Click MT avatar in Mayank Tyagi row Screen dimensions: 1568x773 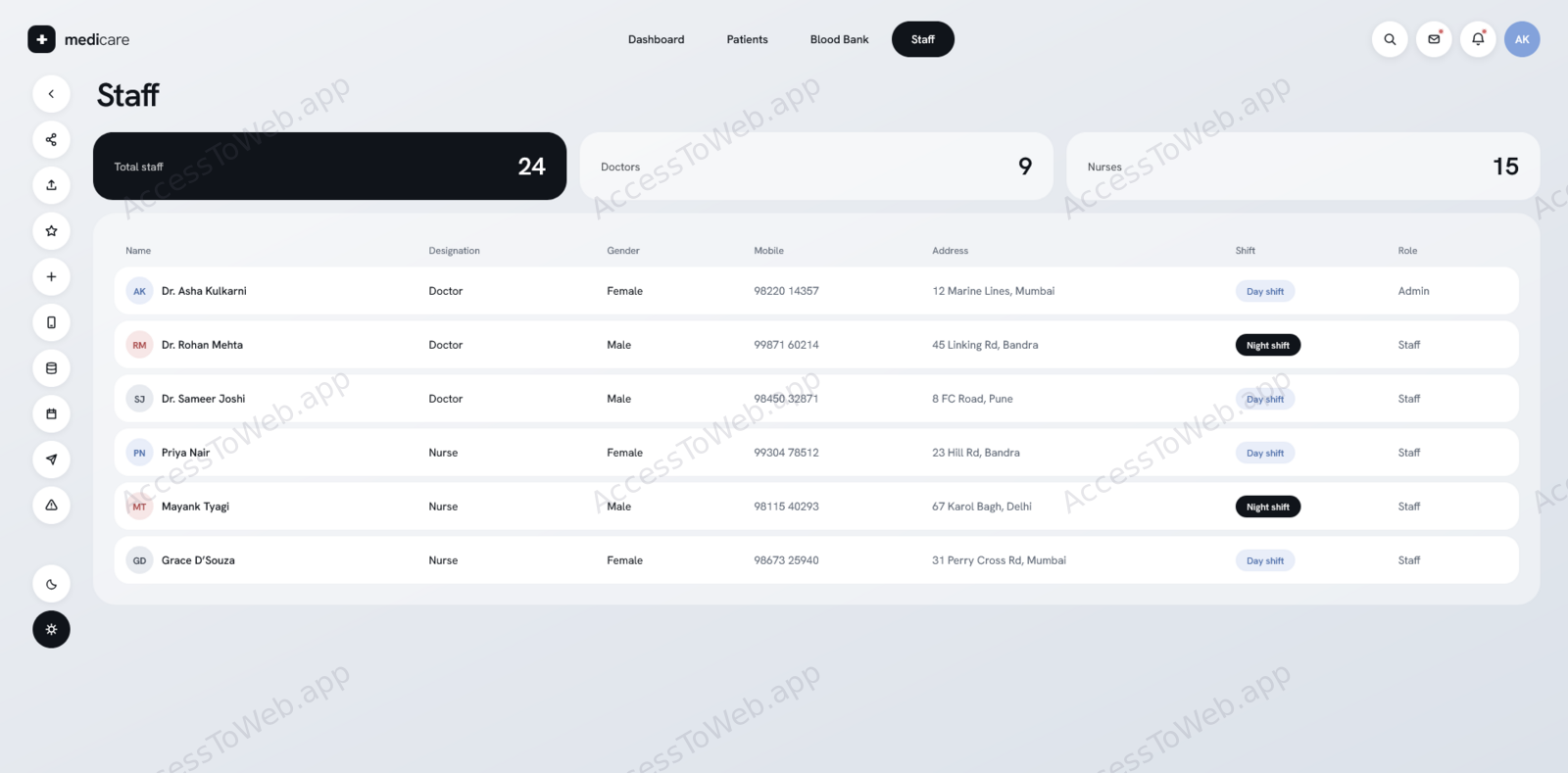(x=139, y=507)
